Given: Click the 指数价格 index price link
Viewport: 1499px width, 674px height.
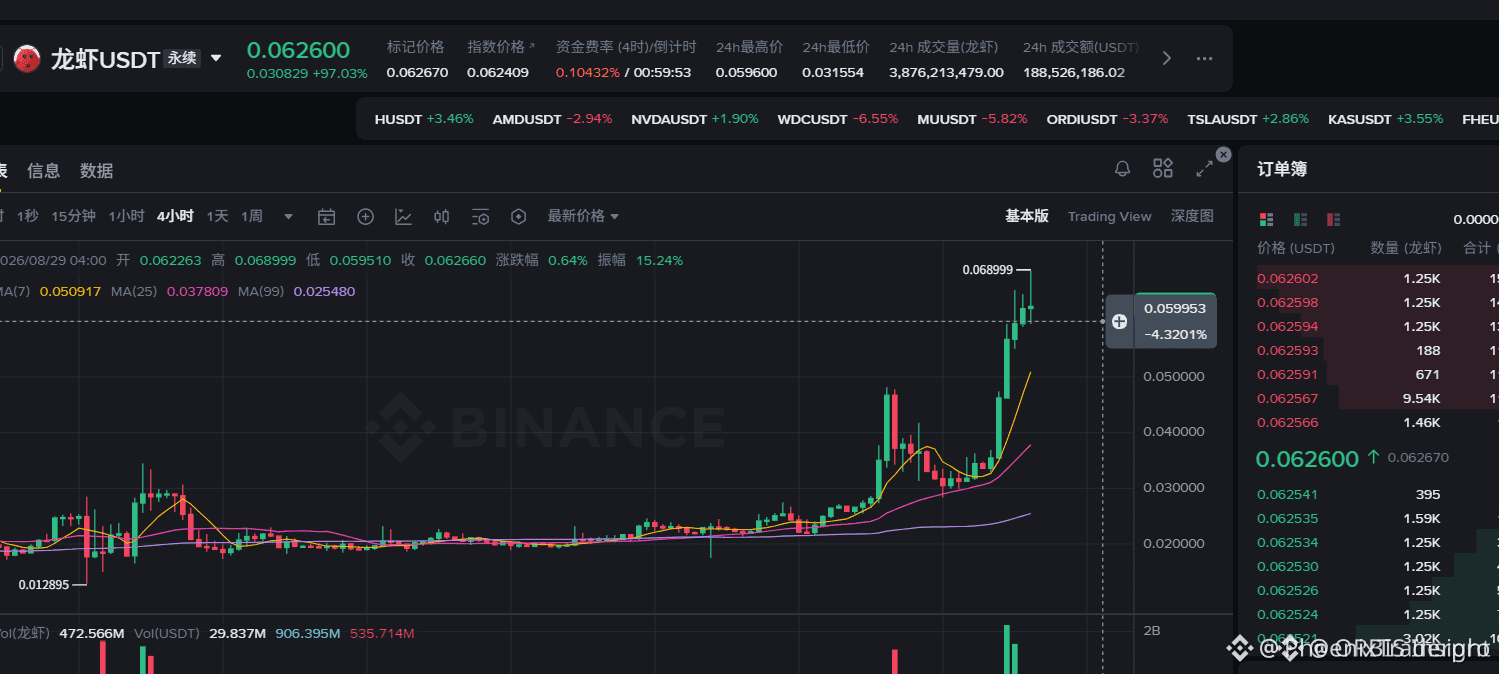Looking at the screenshot, I should pyautogui.click(x=501, y=47).
